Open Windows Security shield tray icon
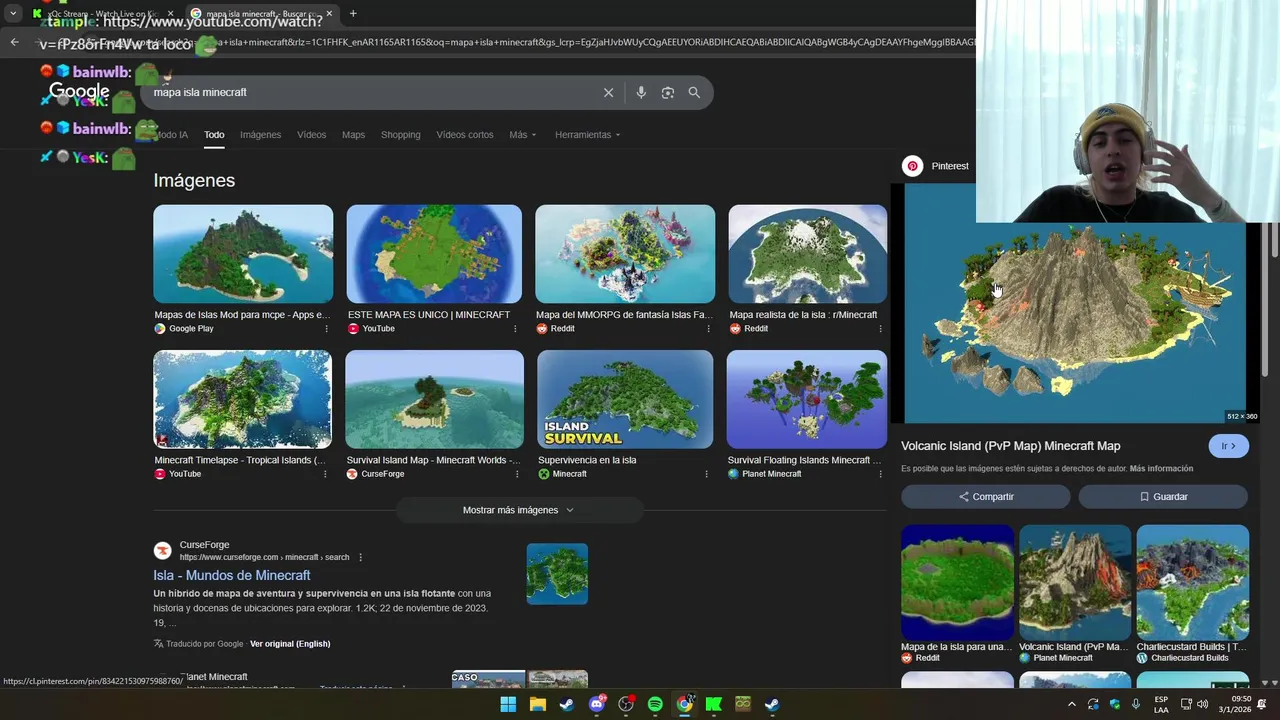Image resolution: width=1280 pixels, height=720 pixels. [x=1115, y=704]
